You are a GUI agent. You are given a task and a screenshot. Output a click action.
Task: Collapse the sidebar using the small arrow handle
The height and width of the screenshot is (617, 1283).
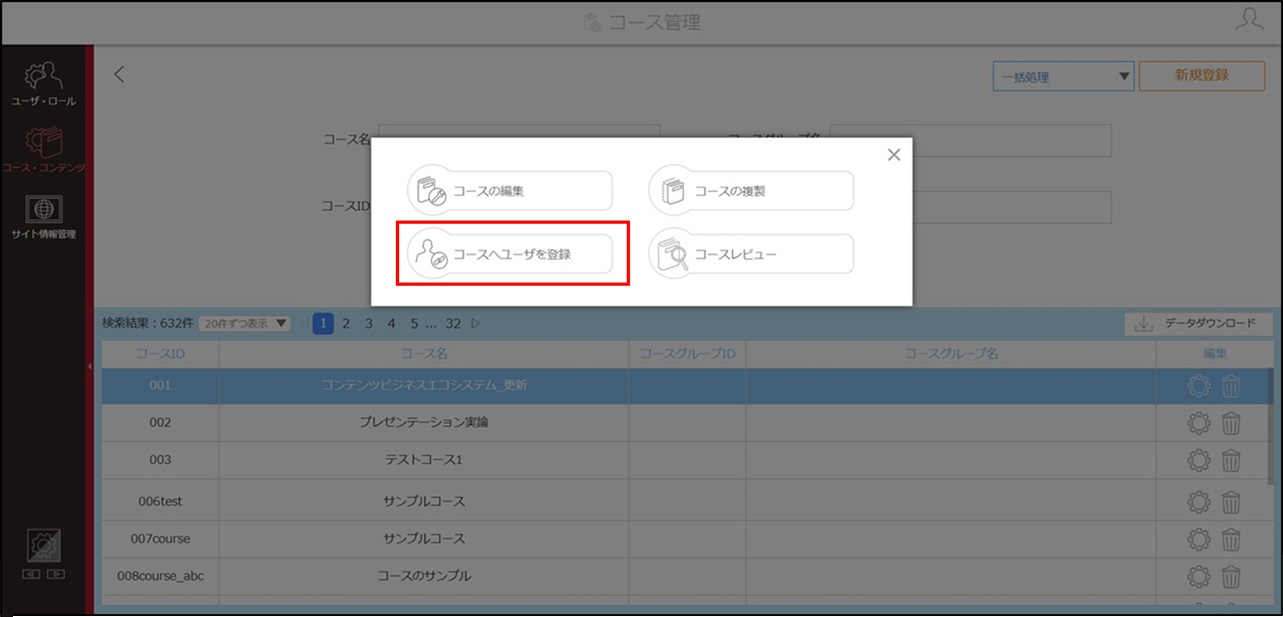(x=89, y=367)
